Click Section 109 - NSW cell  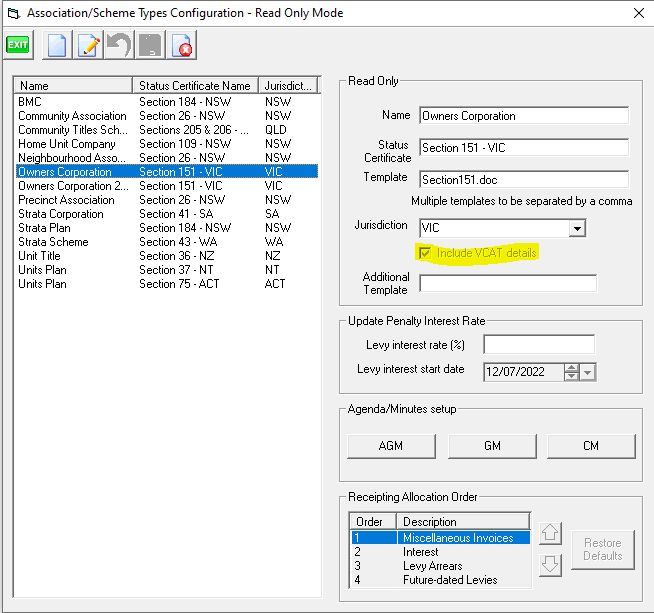[185, 144]
